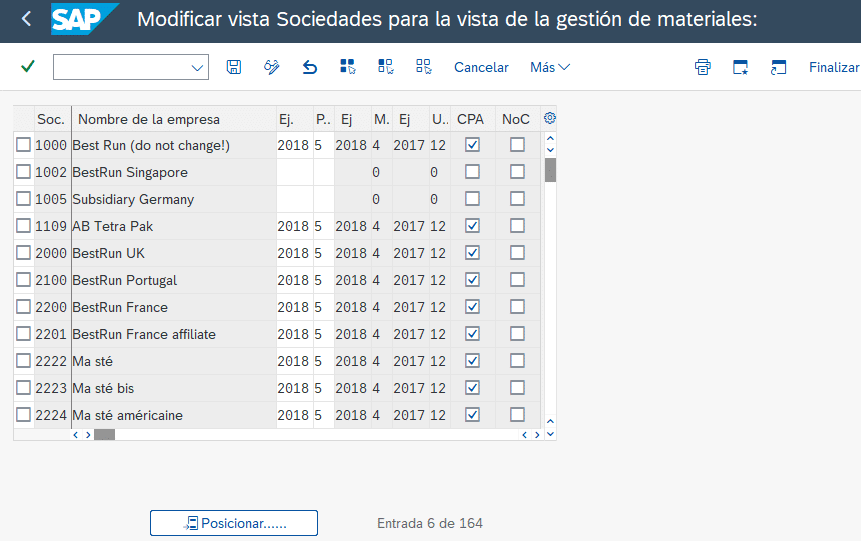Go back with the left chevron
The width and height of the screenshot is (861, 541).
point(26,19)
